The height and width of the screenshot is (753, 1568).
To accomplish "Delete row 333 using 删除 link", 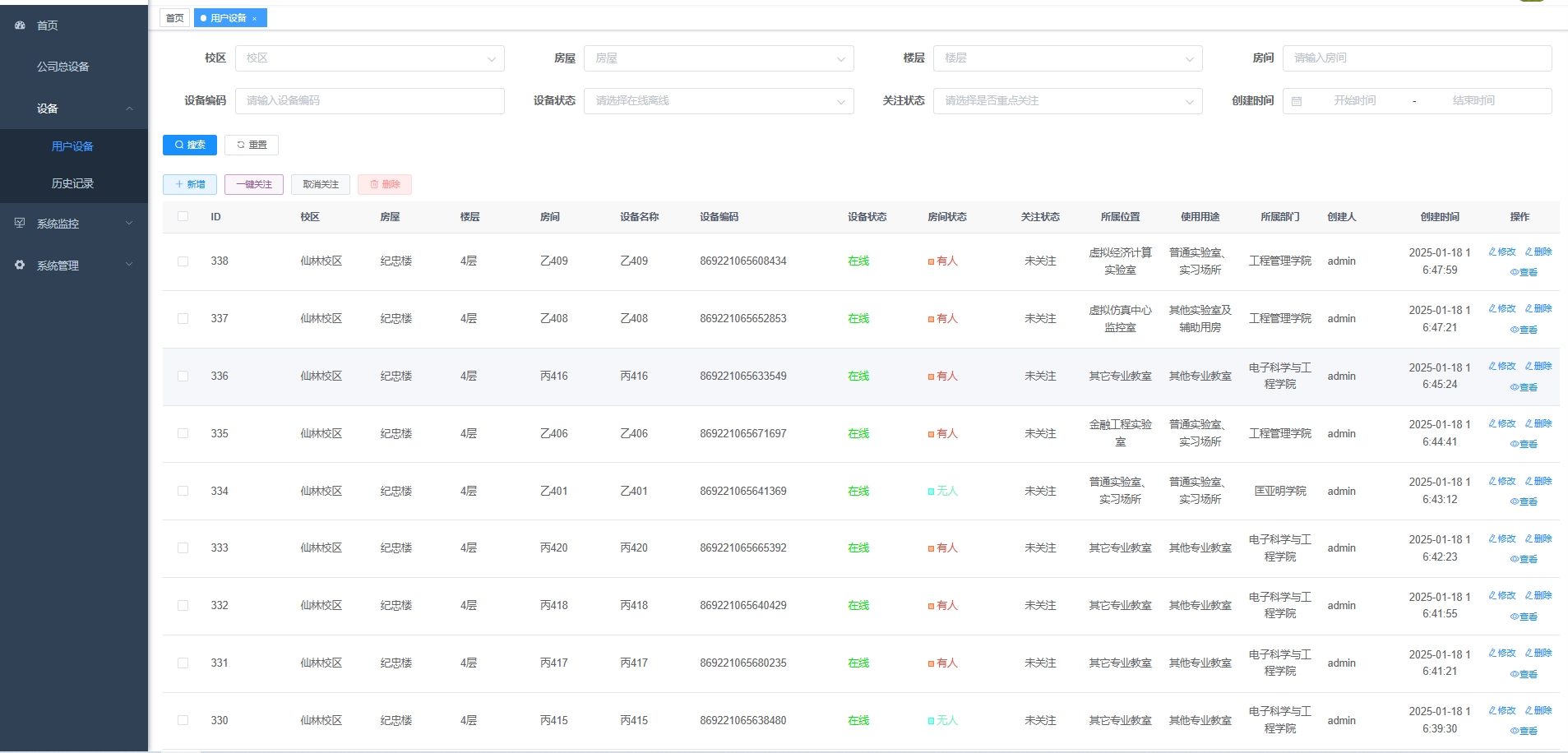I will coord(1538,538).
